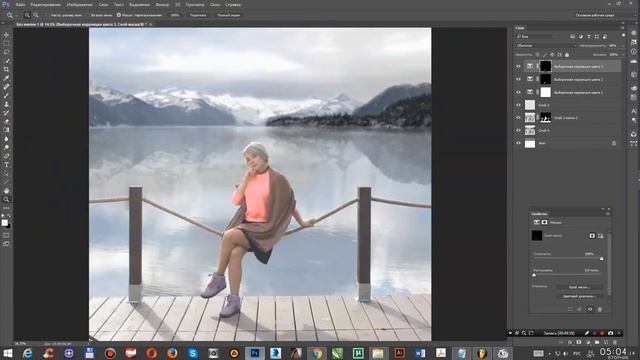Select the Horizontal Type tool

pyautogui.click(x=6, y=165)
